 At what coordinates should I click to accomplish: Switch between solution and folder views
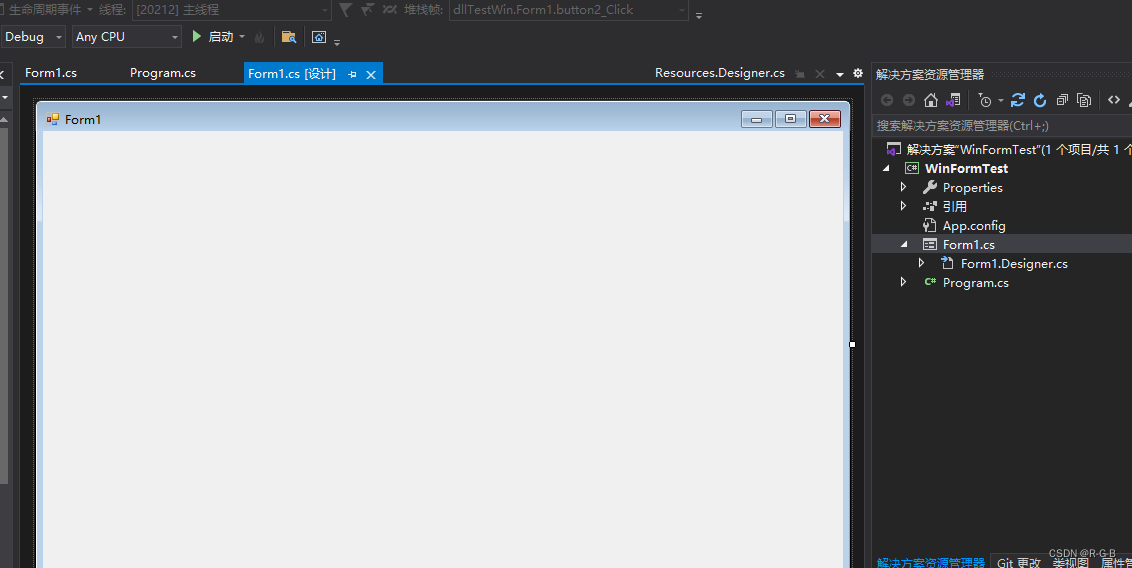(x=953, y=100)
